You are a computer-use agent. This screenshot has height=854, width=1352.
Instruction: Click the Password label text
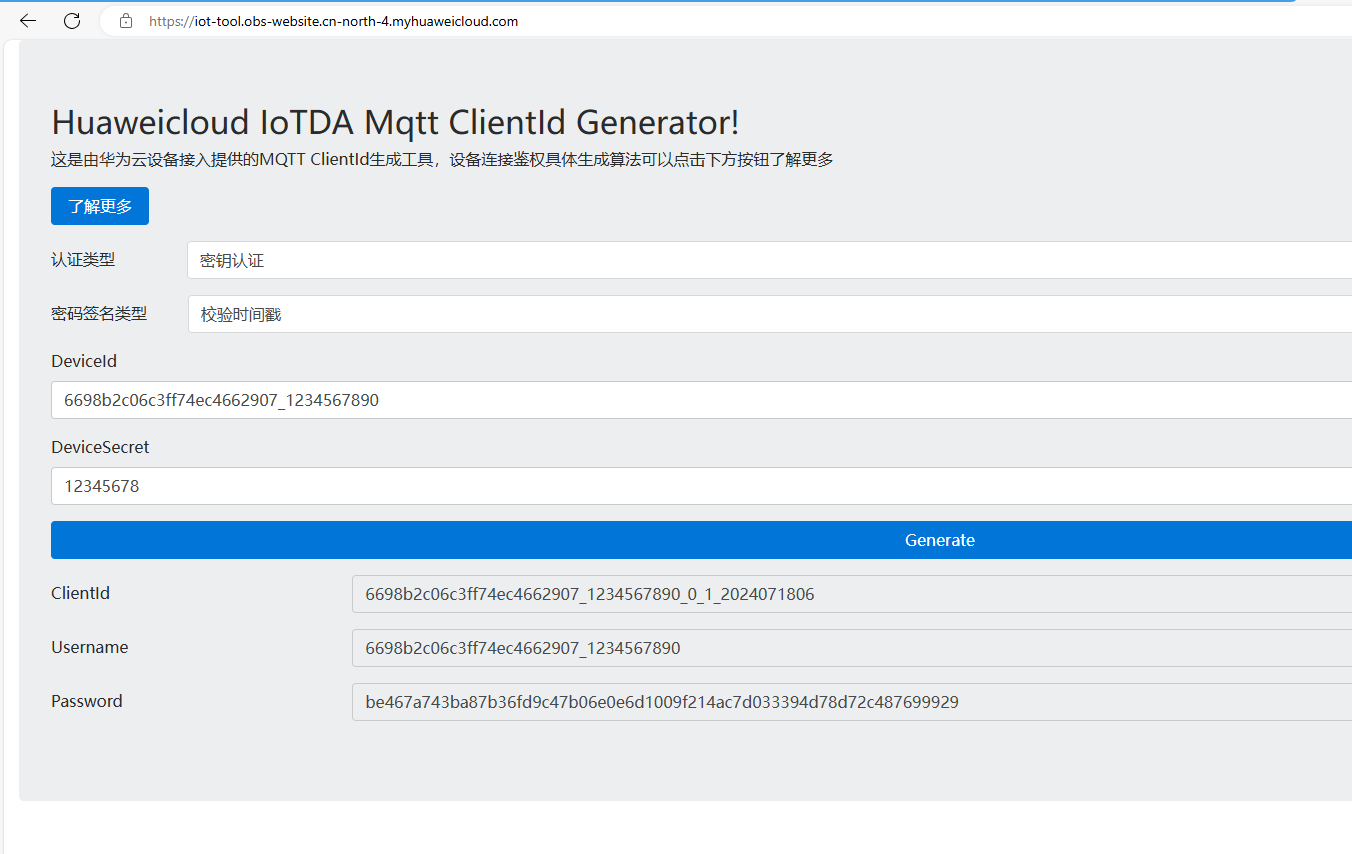click(x=87, y=701)
